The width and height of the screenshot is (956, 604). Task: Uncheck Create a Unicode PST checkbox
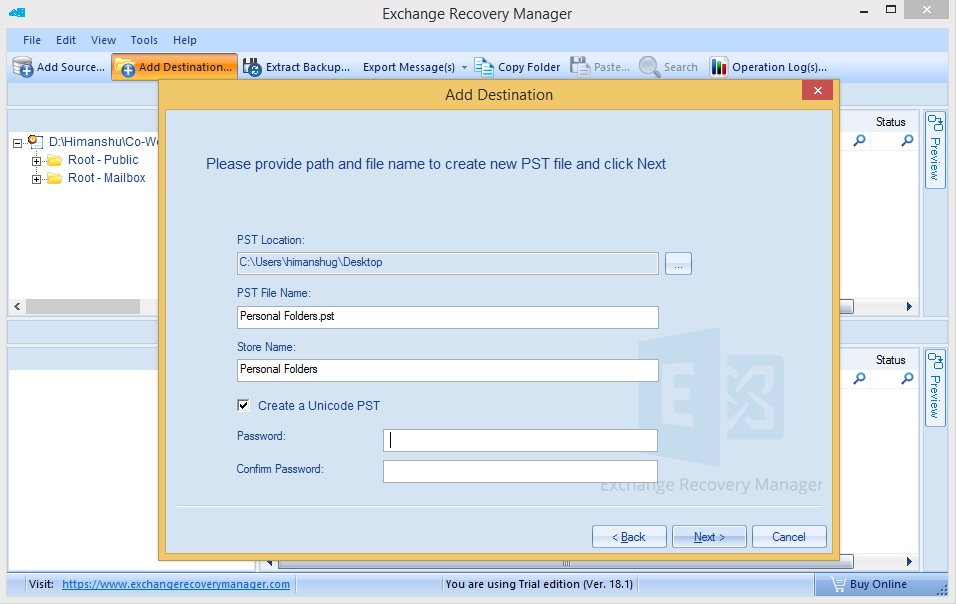click(x=243, y=405)
